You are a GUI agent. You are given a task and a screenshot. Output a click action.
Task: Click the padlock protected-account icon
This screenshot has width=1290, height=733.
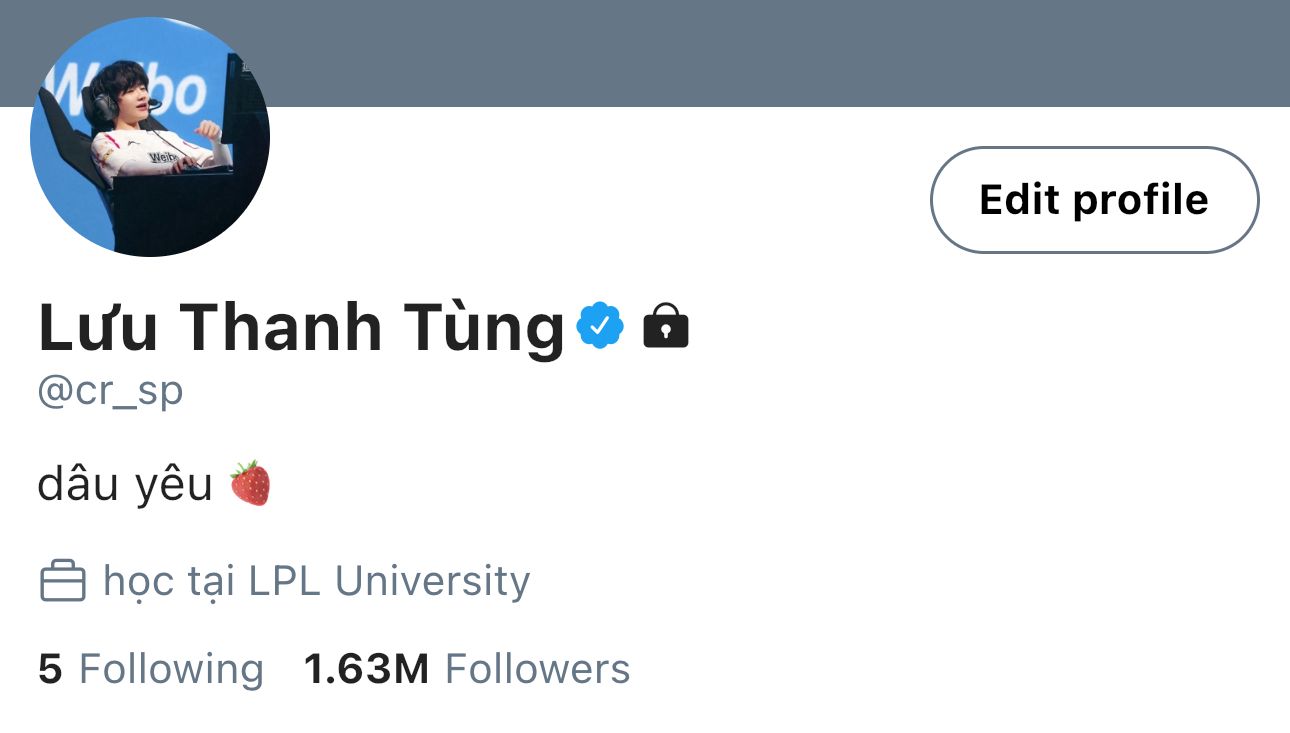pyautogui.click(x=666, y=325)
